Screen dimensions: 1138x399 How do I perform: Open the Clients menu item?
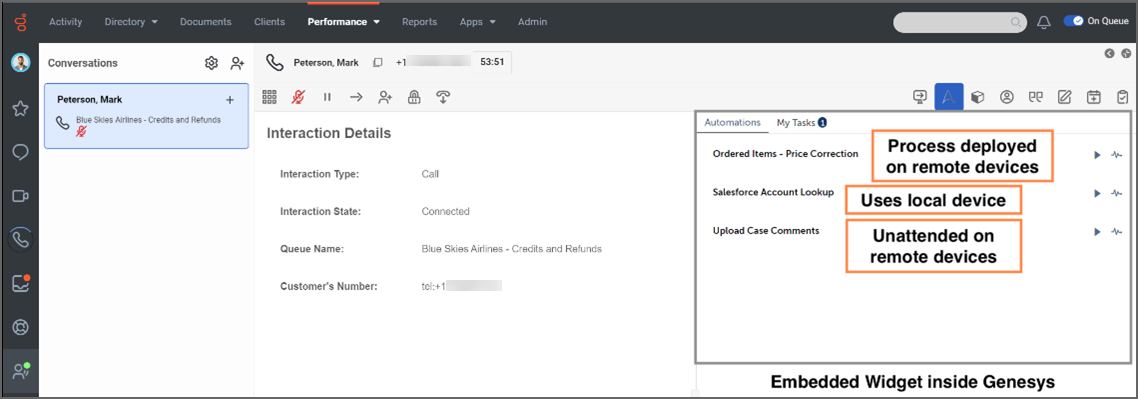[x=269, y=22]
